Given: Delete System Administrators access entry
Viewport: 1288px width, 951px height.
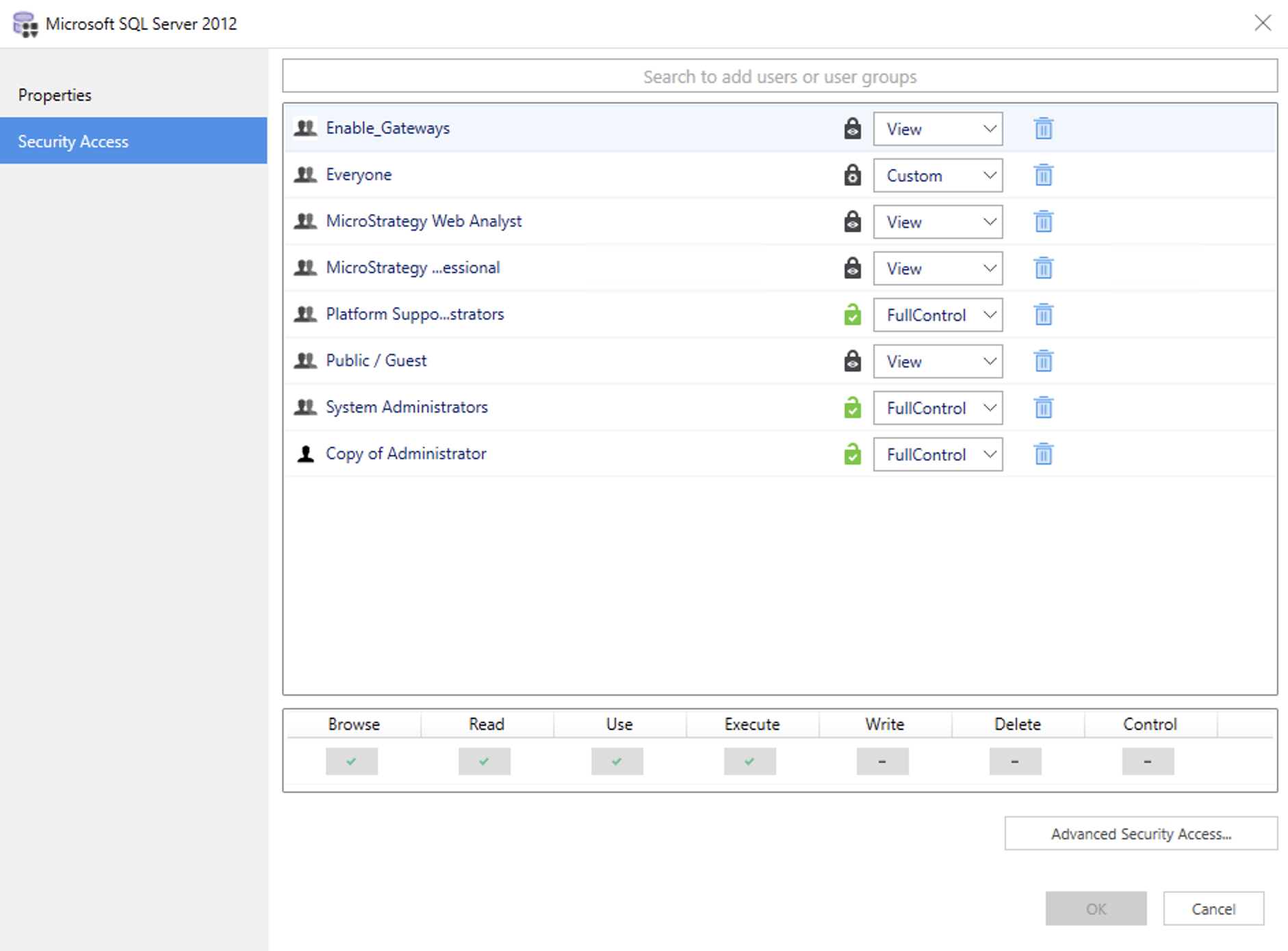Looking at the screenshot, I should (1043, 408).
